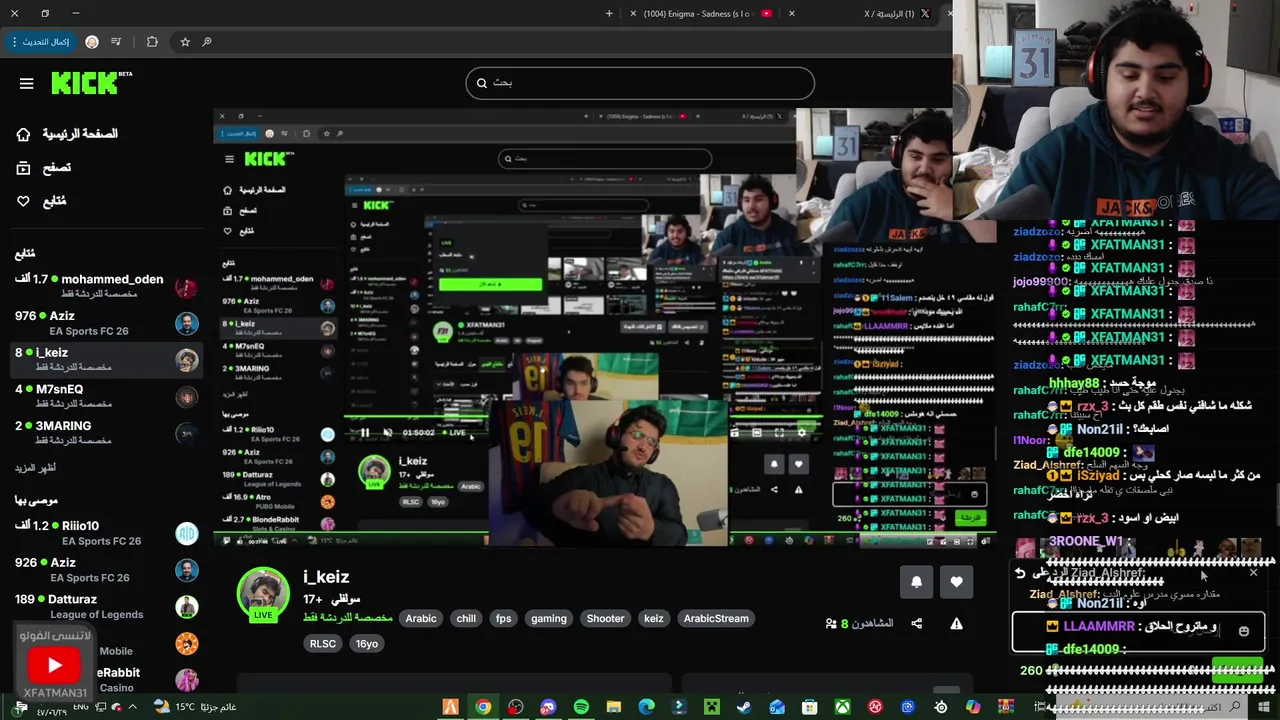Open stream player settings gear
This screenshot has height=720, width=1280.
click(x=801, y=433)
